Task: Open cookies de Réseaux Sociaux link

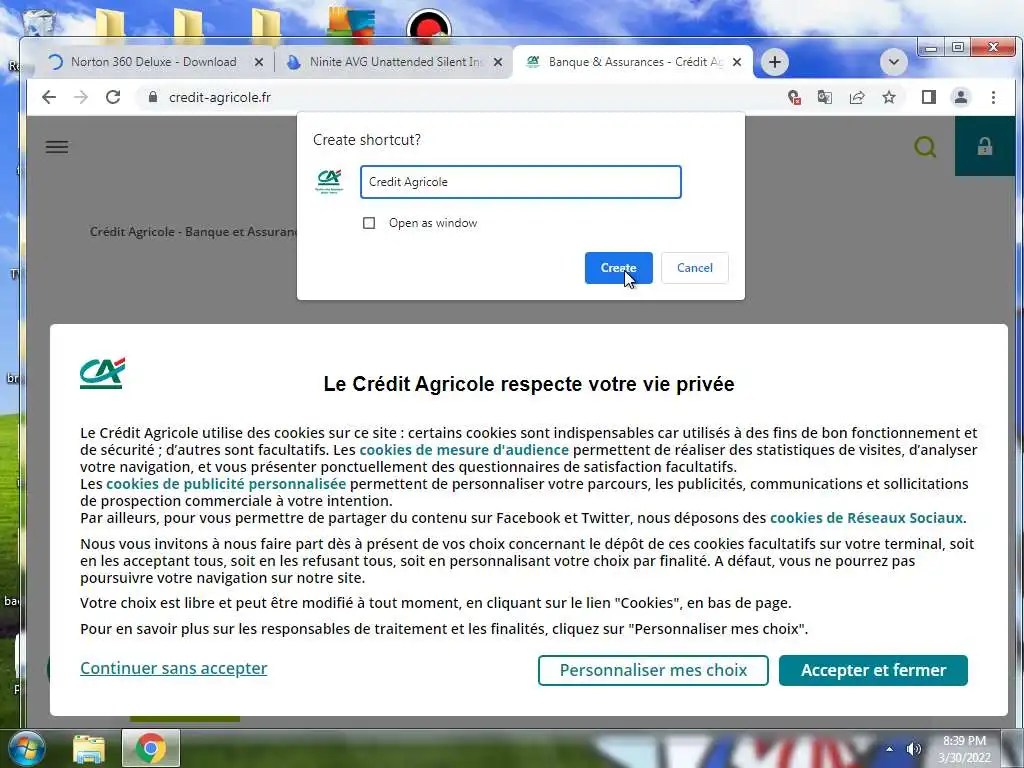Action: (867, 518)
